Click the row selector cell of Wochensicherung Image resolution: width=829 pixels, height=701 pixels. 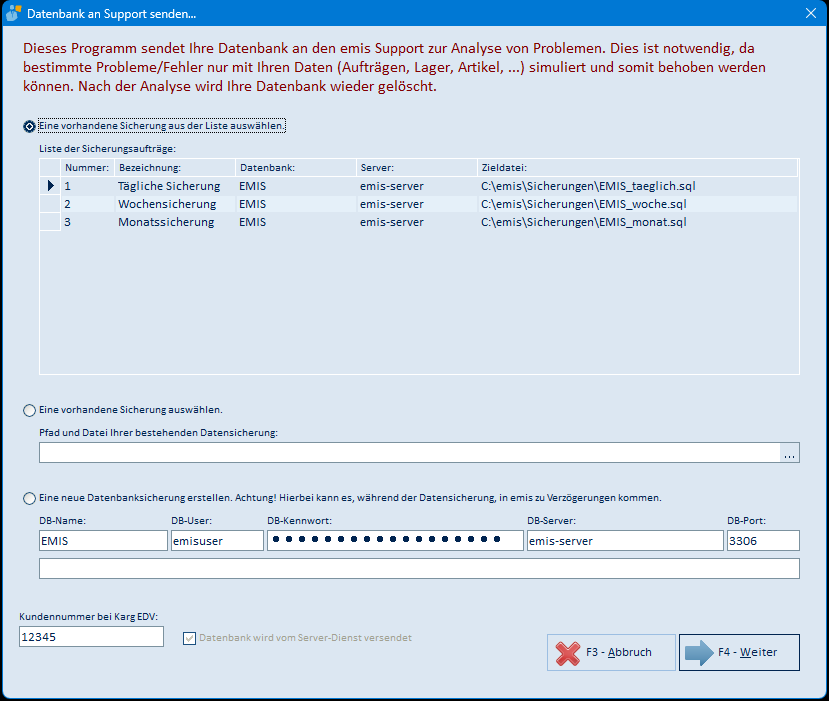click(x=50, y=204)
